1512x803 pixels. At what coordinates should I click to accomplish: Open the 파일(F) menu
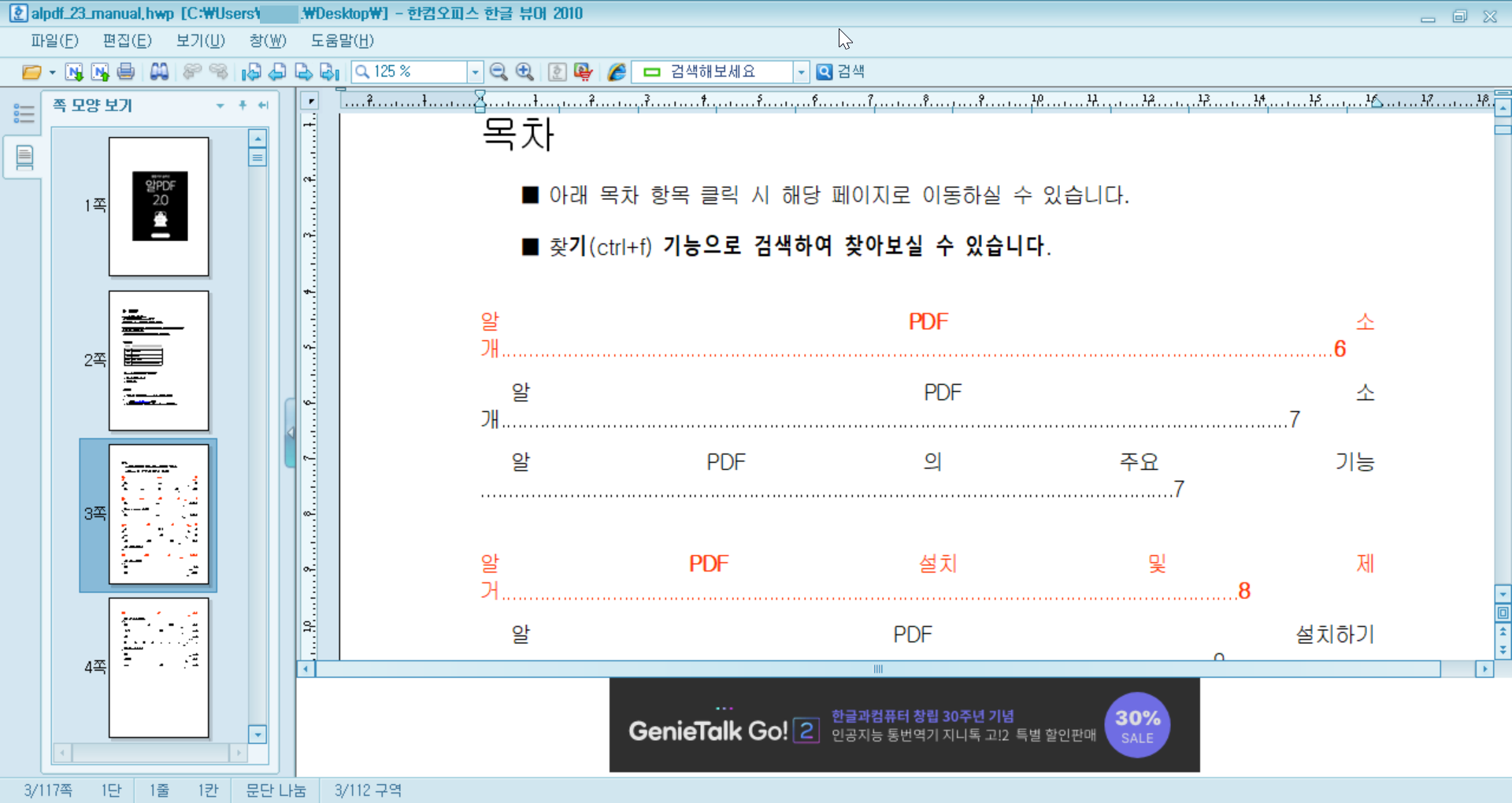point(54,40)
